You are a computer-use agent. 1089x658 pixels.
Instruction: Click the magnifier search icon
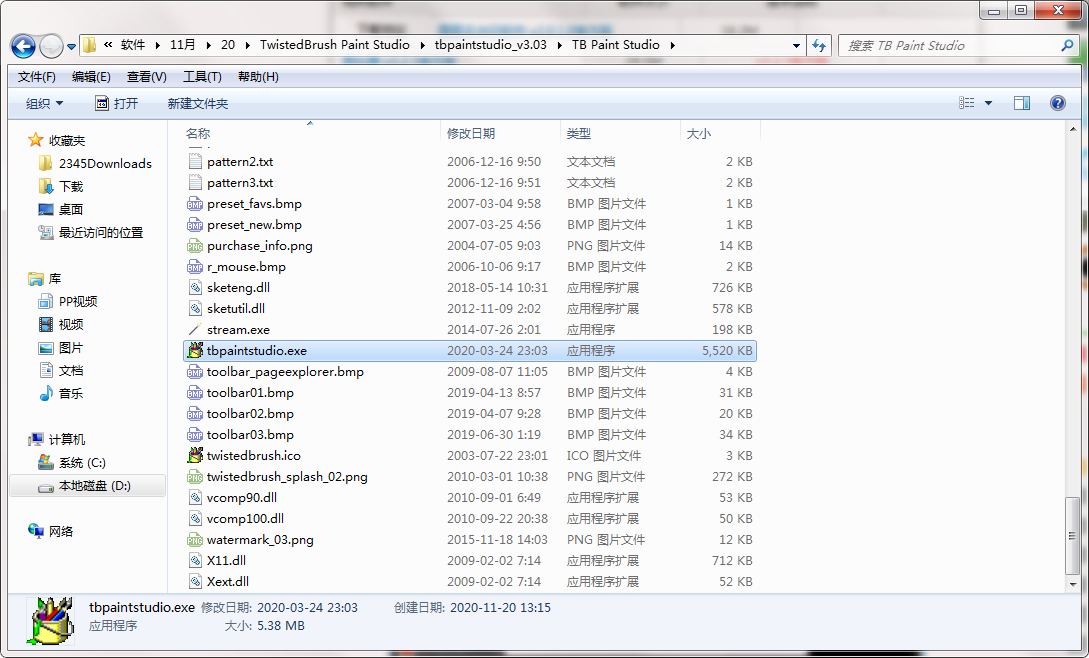tap(1067, 45)
